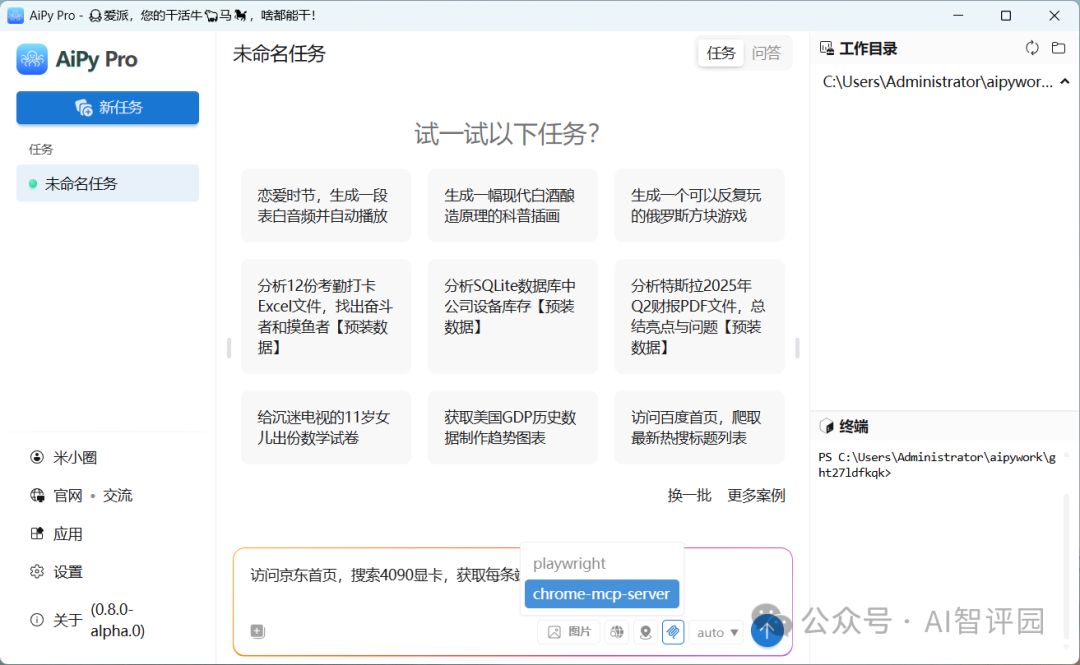
Task: Click the AiPy Pro logo icon
Action: [32, 60]
